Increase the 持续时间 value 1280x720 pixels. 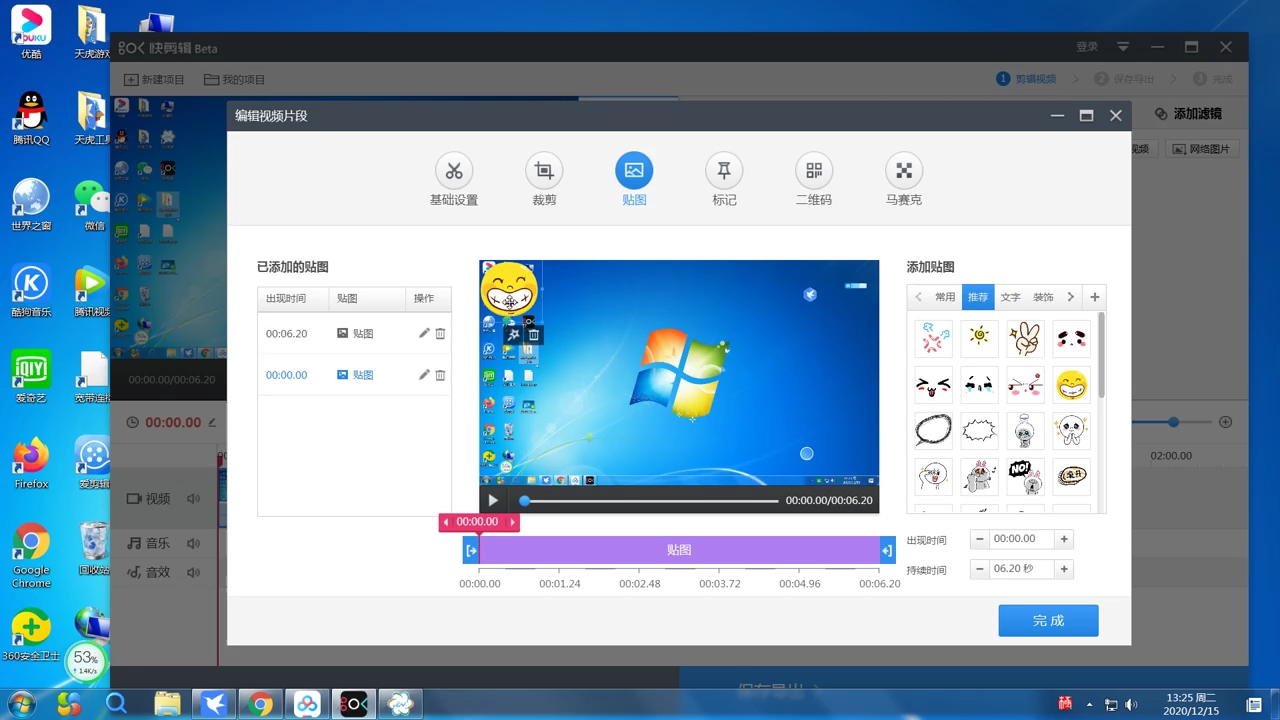point(1064,569)
